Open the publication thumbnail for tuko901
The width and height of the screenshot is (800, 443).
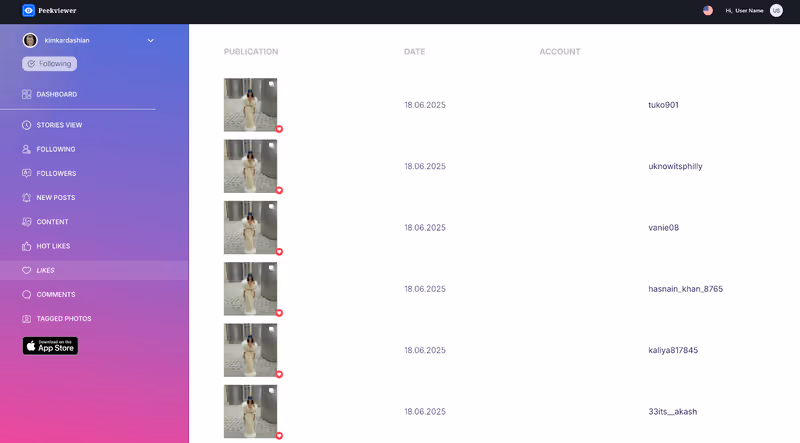click(x=251, y=105)
